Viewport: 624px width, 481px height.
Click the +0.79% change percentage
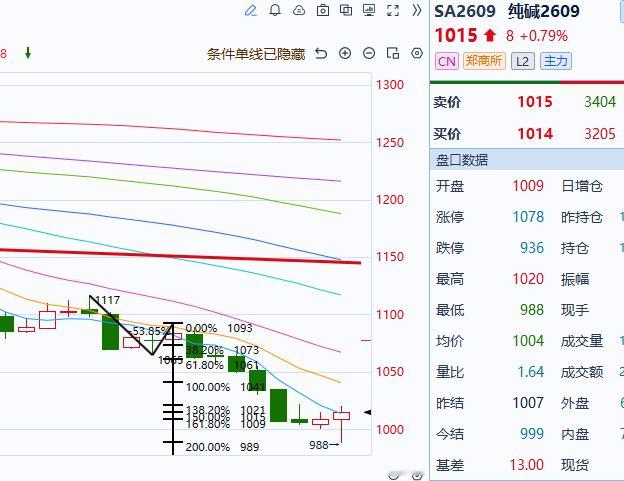click(x=544, y=36)
